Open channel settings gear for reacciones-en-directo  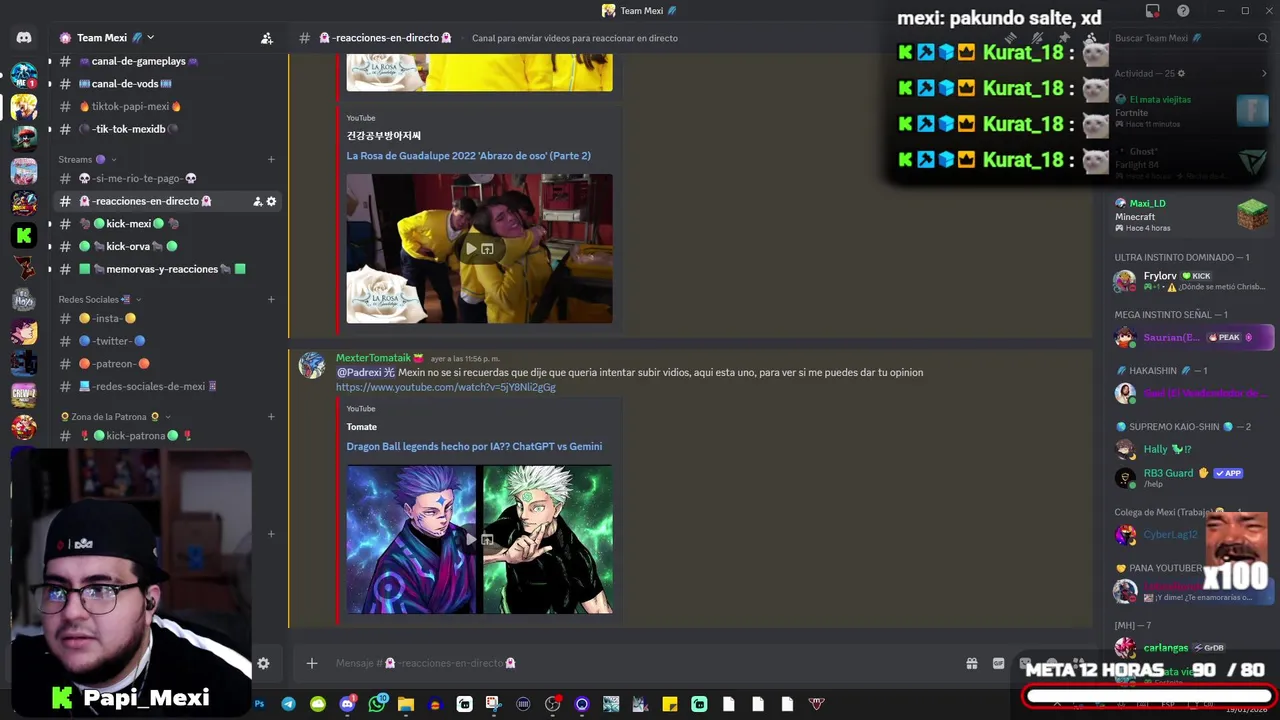point(271,201)
